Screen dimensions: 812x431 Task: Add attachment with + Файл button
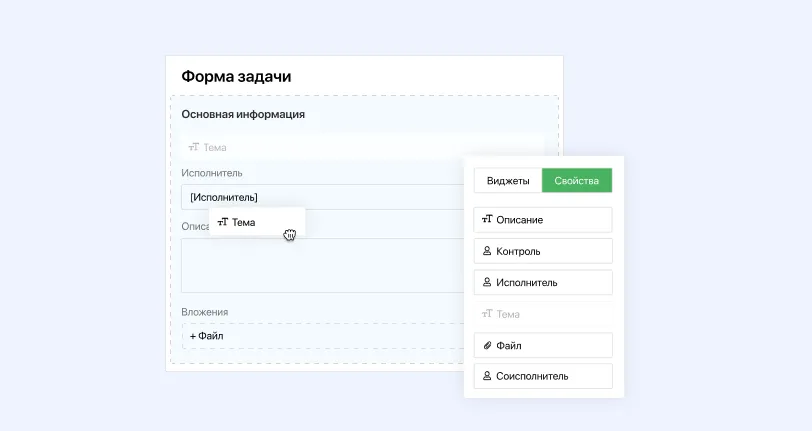pos(323,336)
